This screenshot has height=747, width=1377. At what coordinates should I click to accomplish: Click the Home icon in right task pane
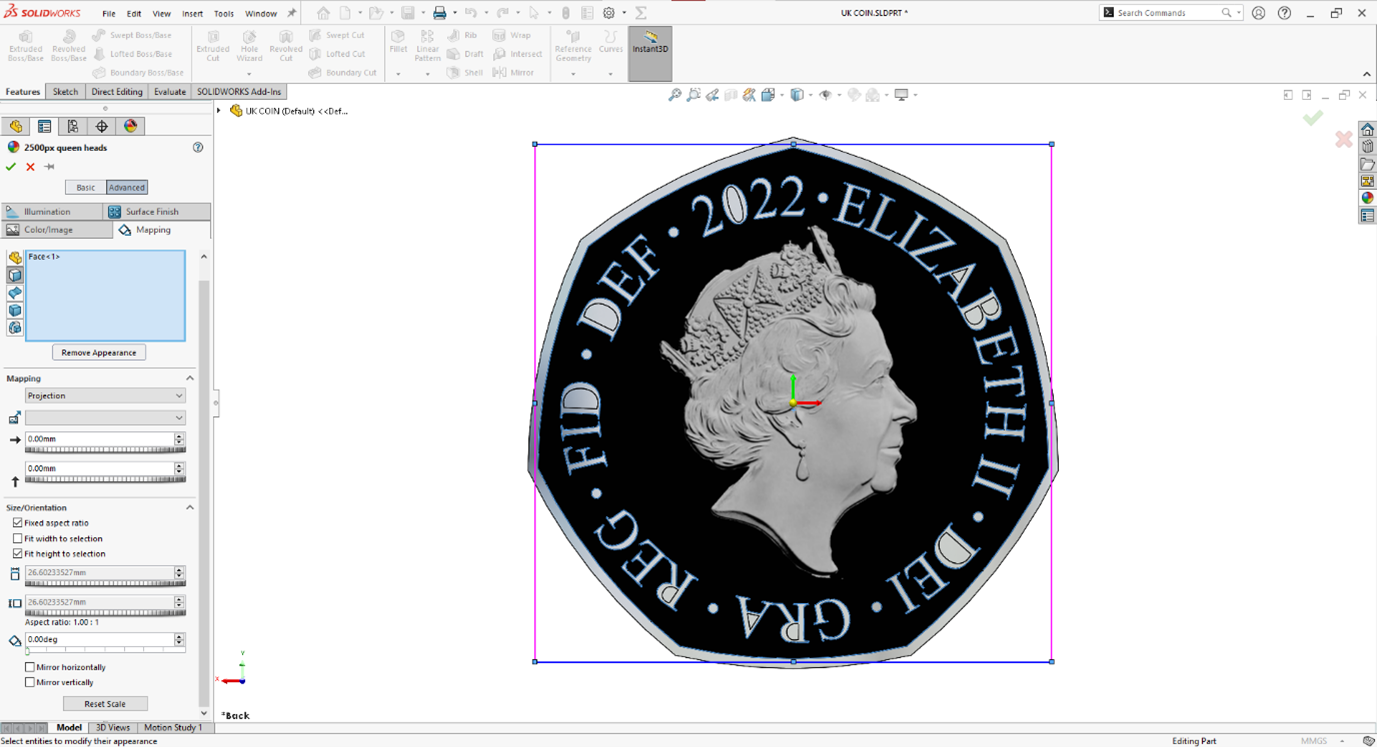tap(1367, 130)
